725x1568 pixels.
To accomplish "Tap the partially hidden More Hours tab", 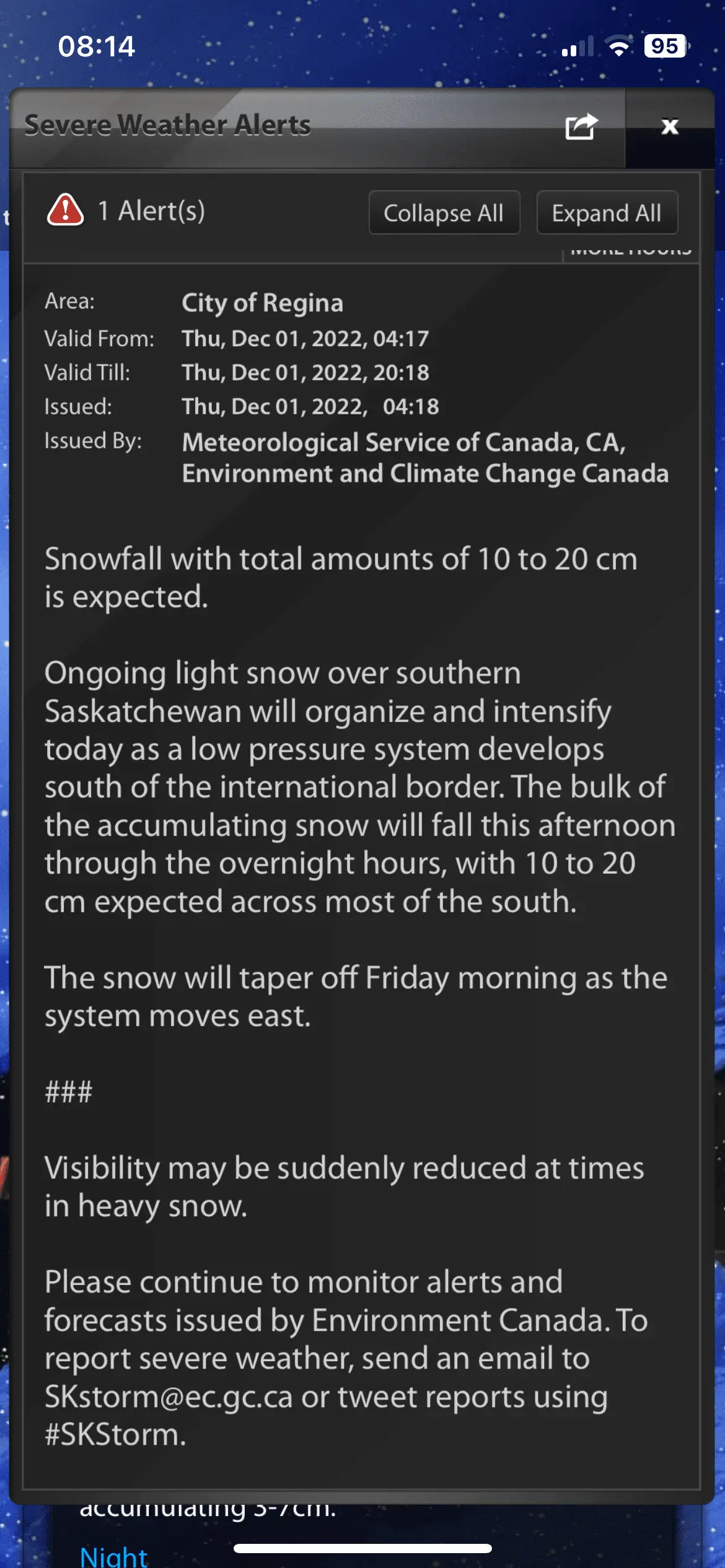I will [630, 252].
